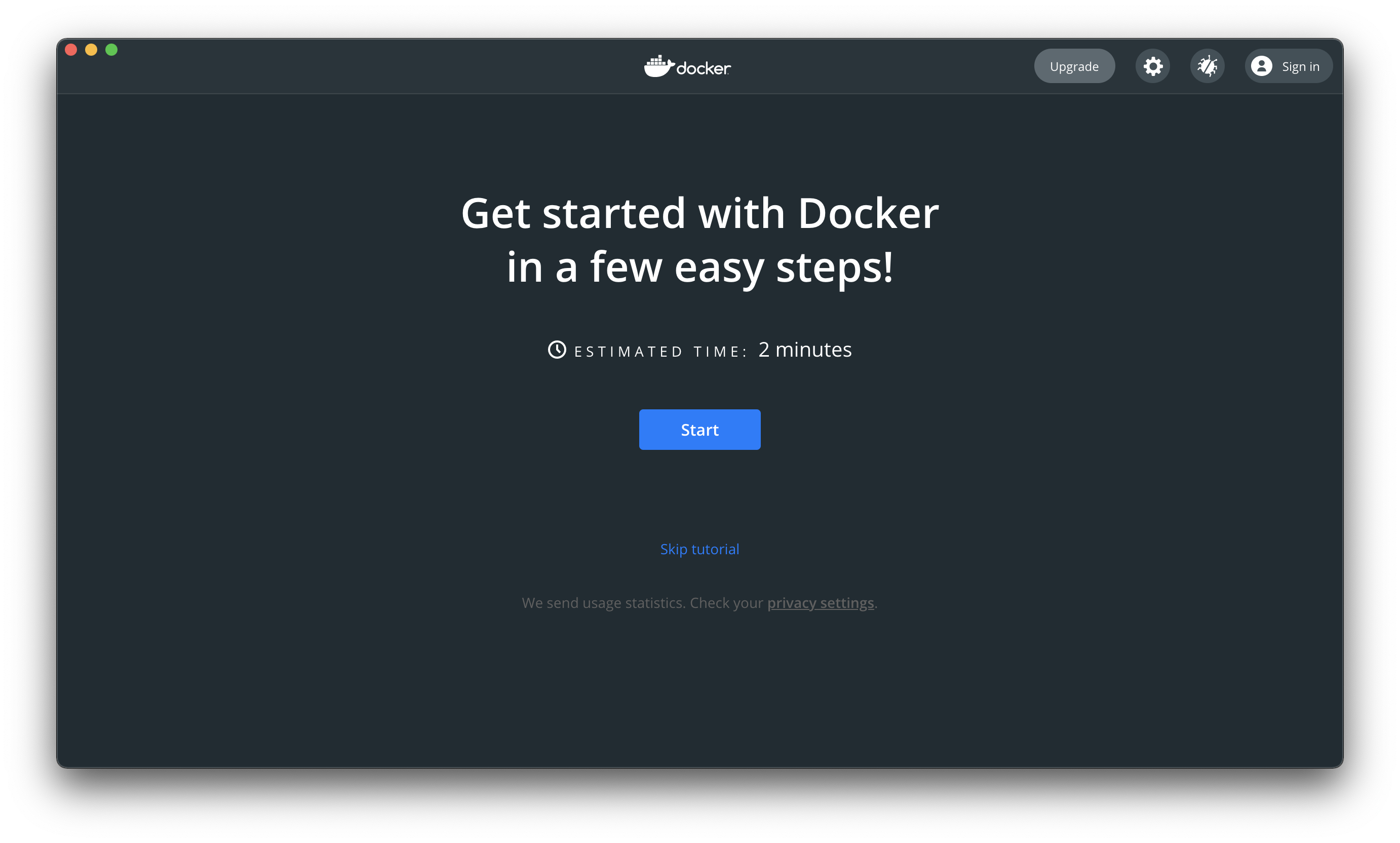Open Settings via the gear icon

(1152, 66)
